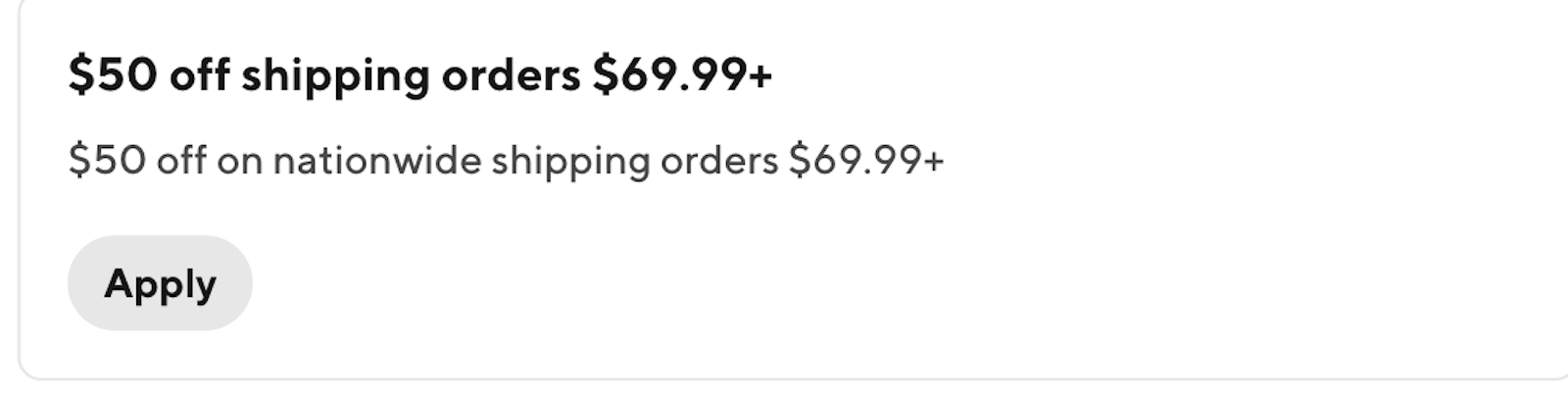Click the word 'orders' in the description line

tap(719, 161)
